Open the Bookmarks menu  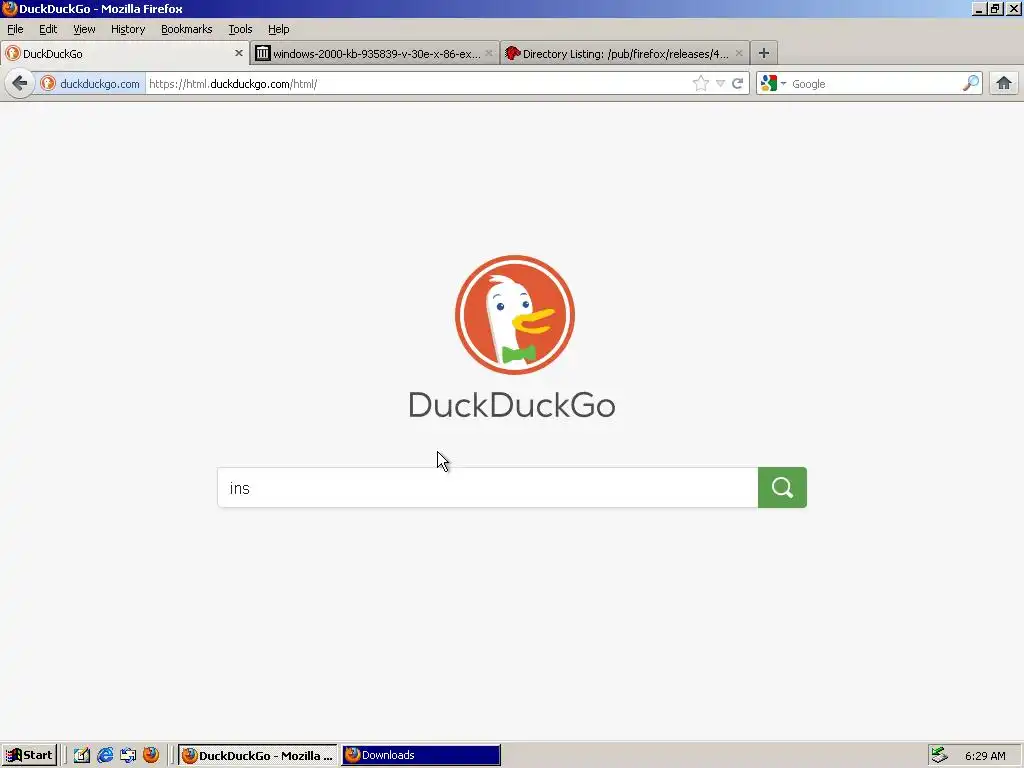pyautogui.click(x=187, y=29)
